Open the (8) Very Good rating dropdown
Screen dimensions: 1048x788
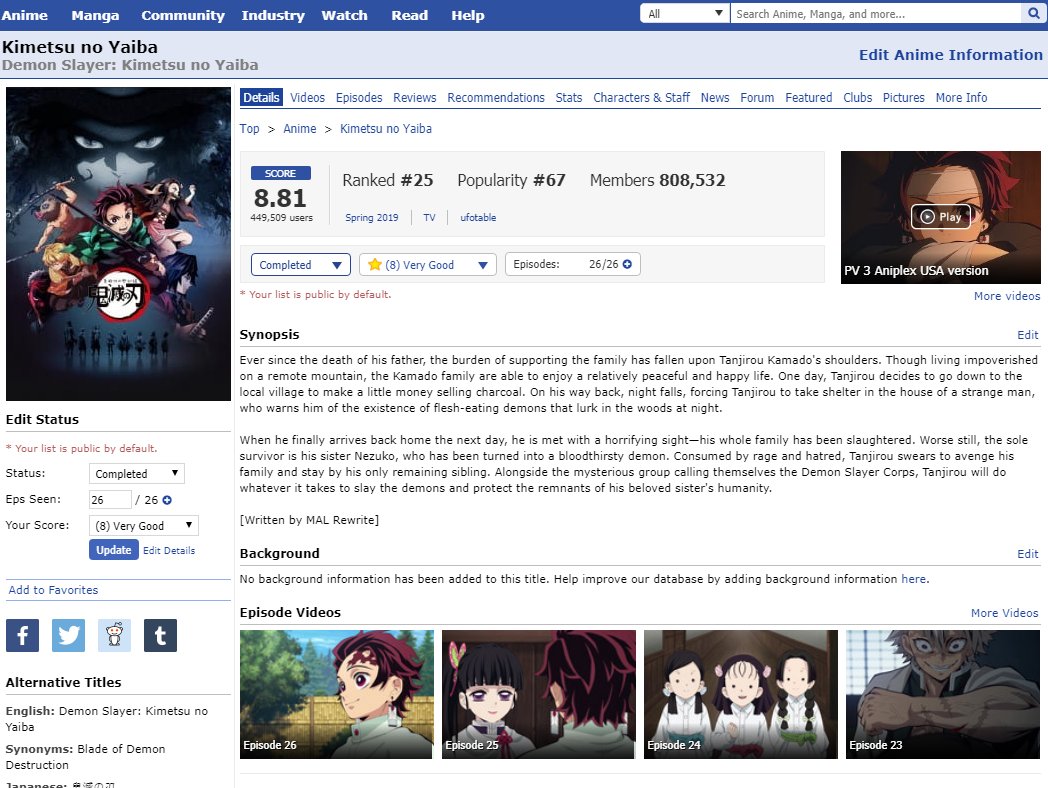(x=428, y=265)
